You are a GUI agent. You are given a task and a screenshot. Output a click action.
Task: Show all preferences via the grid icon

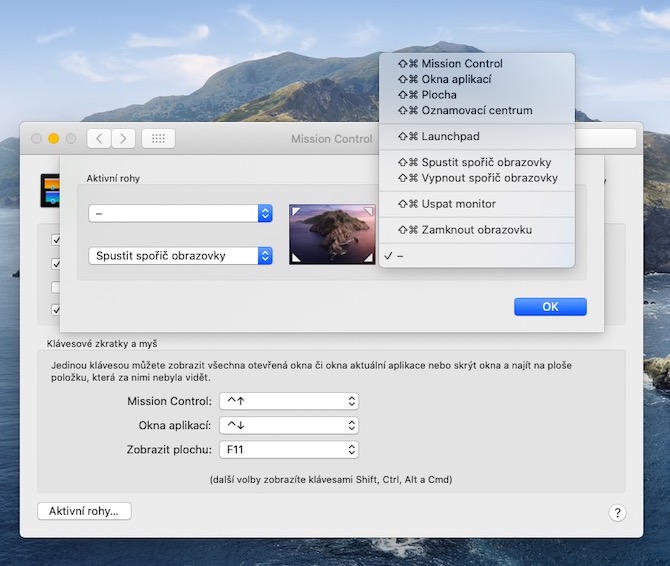[158, 138]
